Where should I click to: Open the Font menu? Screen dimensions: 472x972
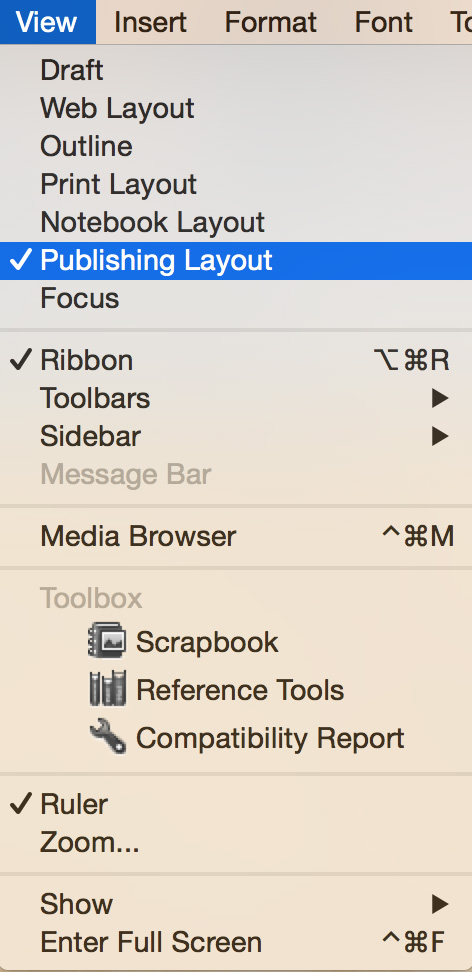click(x=384, y=22)
